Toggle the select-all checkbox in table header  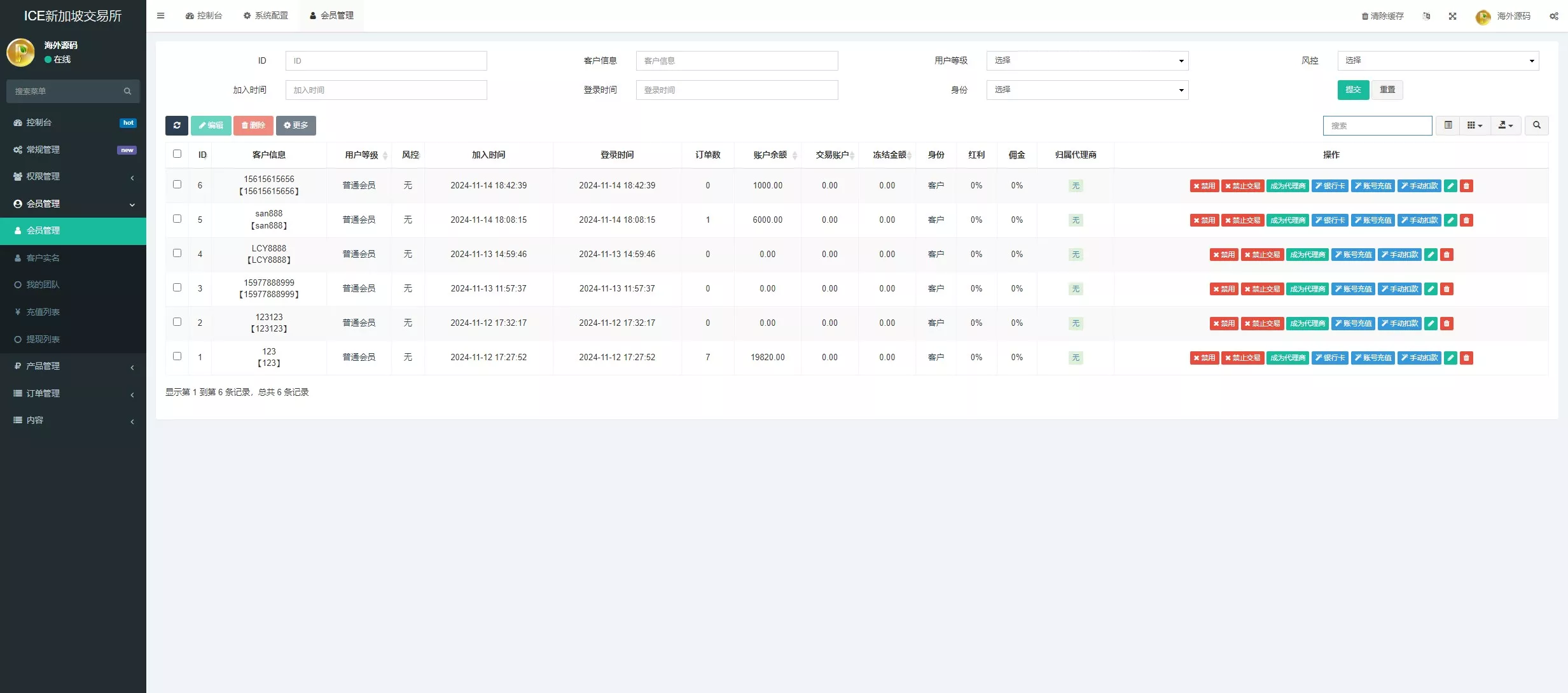coord(177,154)
